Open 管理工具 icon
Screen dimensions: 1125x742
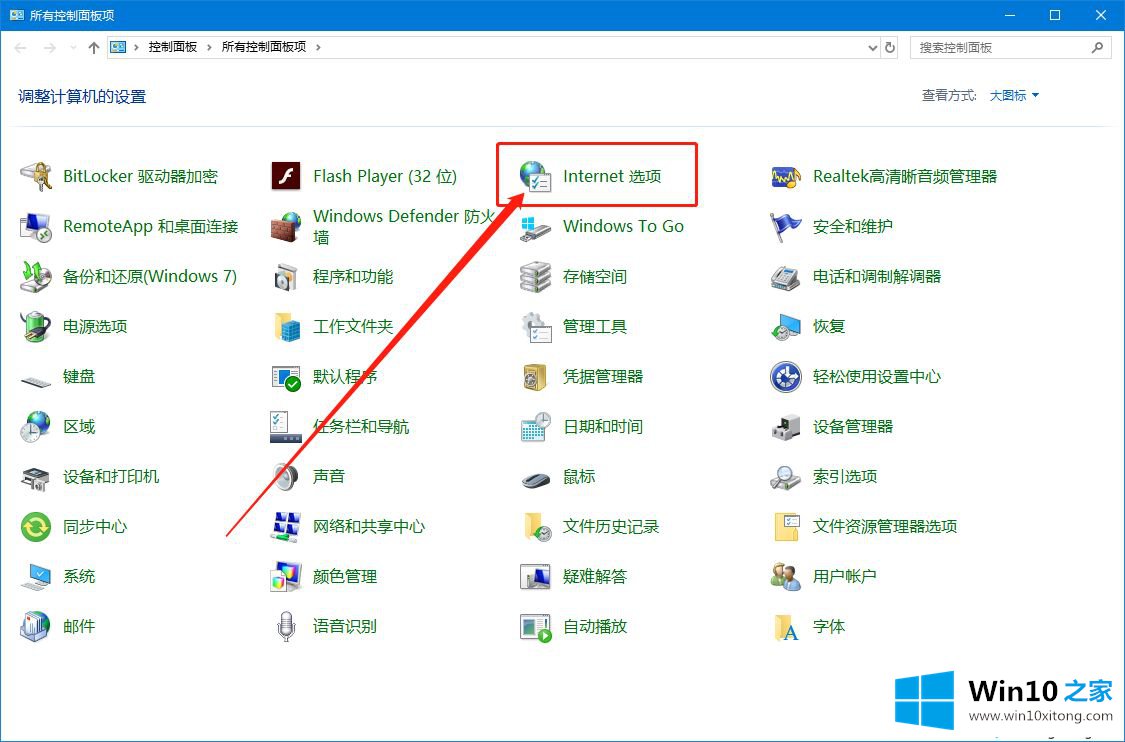(536, 327)
